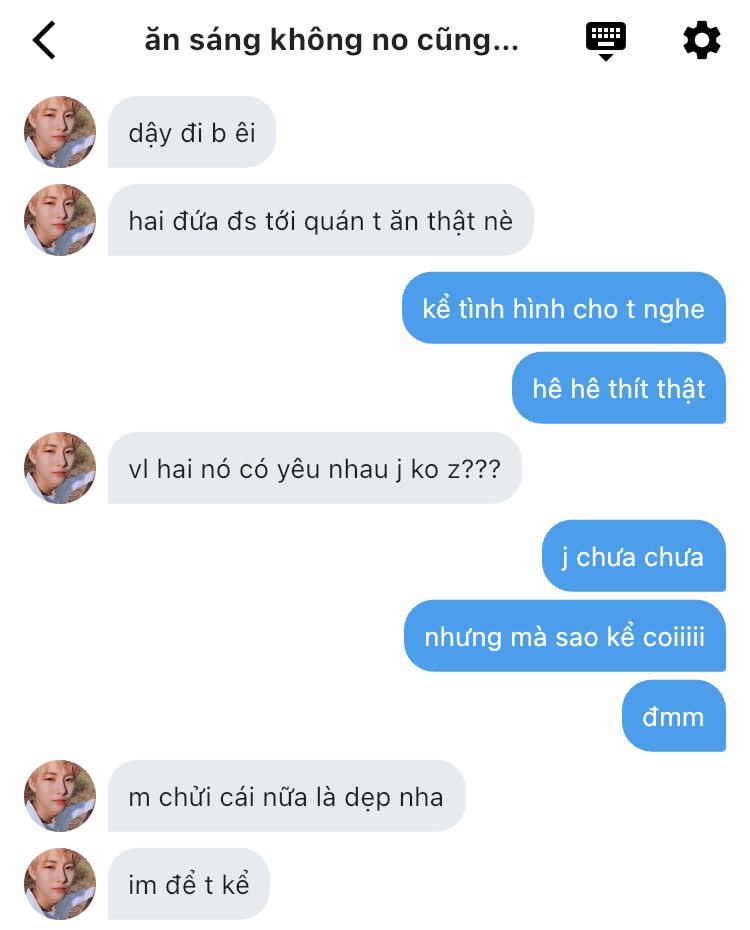Screen dimensions: 750x930
Task: Tap avatar next to 'vl hai nó có yêu nhau'
Action: pyautogui.click(x=60, y=468)
